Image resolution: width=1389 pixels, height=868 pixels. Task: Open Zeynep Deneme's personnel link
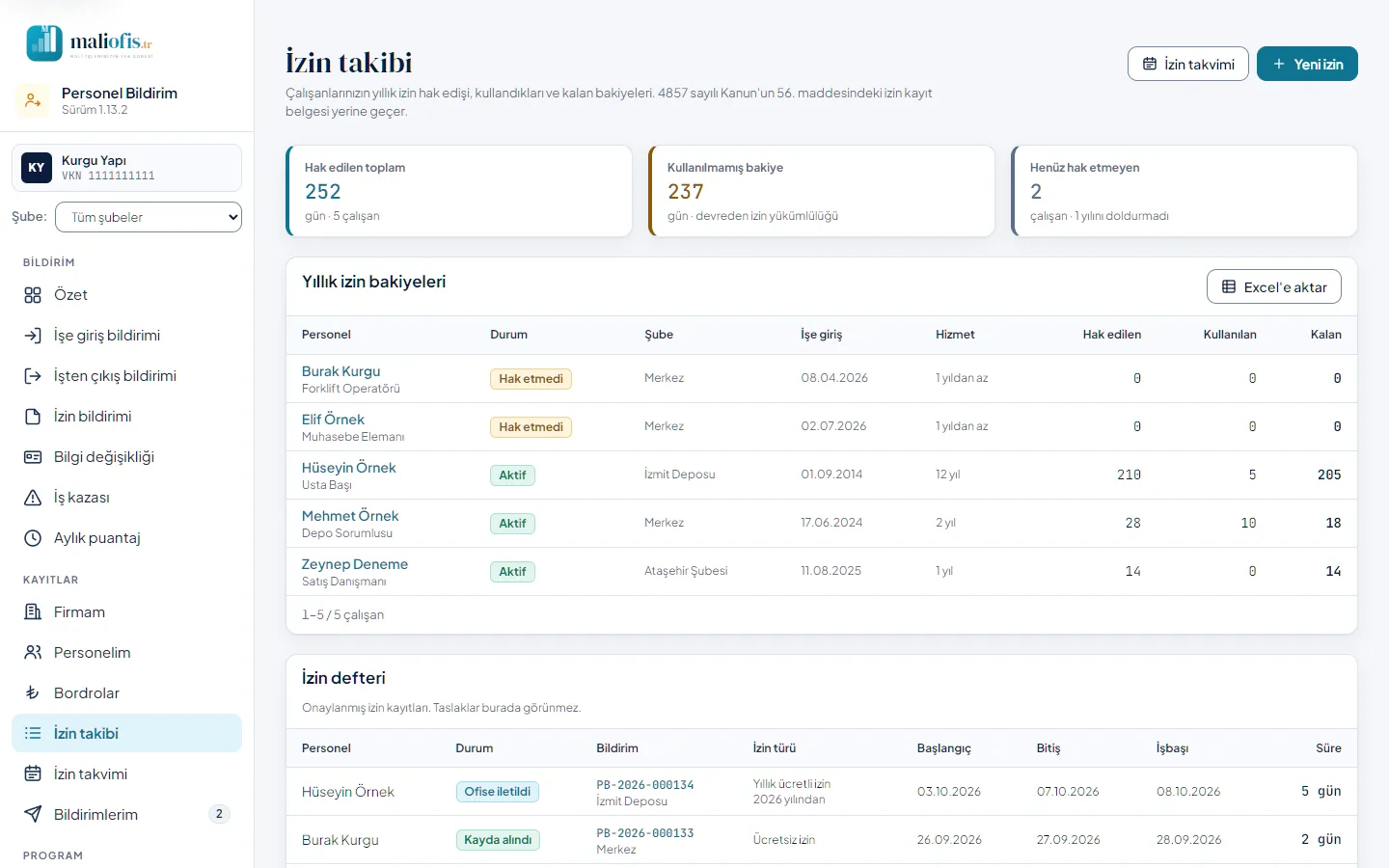tap(355, 564)
